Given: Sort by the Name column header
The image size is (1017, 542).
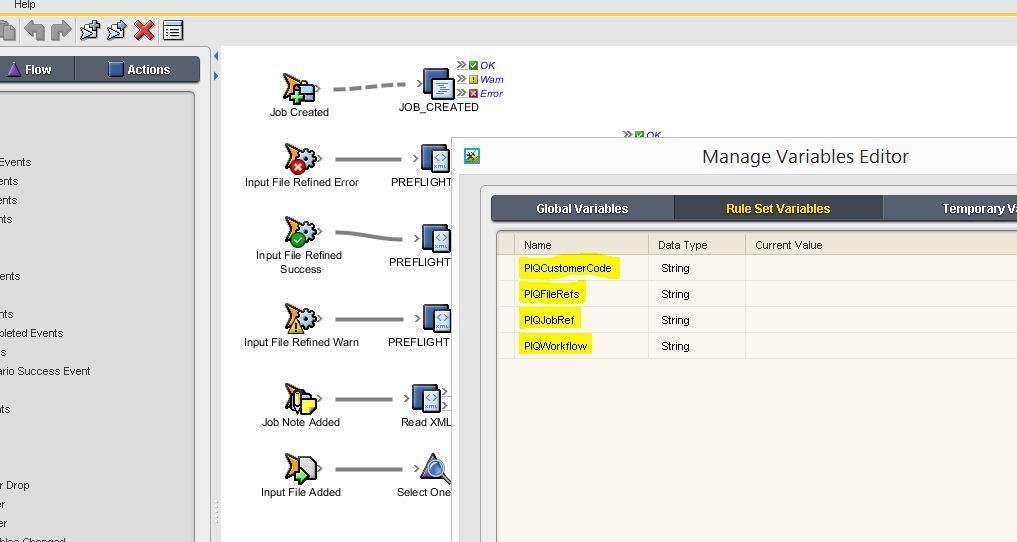Looking at the screenshot, I should pos(582,245).
